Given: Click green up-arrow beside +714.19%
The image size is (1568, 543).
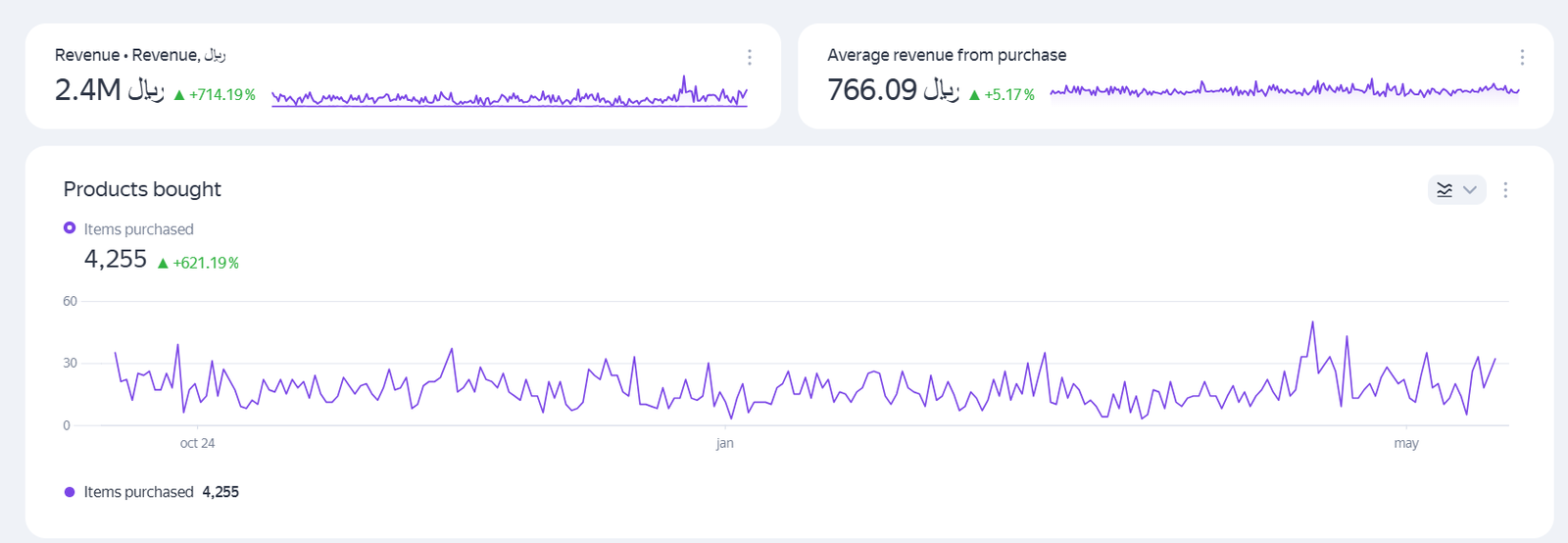Looking at the screenshot, I should point(179,95).
